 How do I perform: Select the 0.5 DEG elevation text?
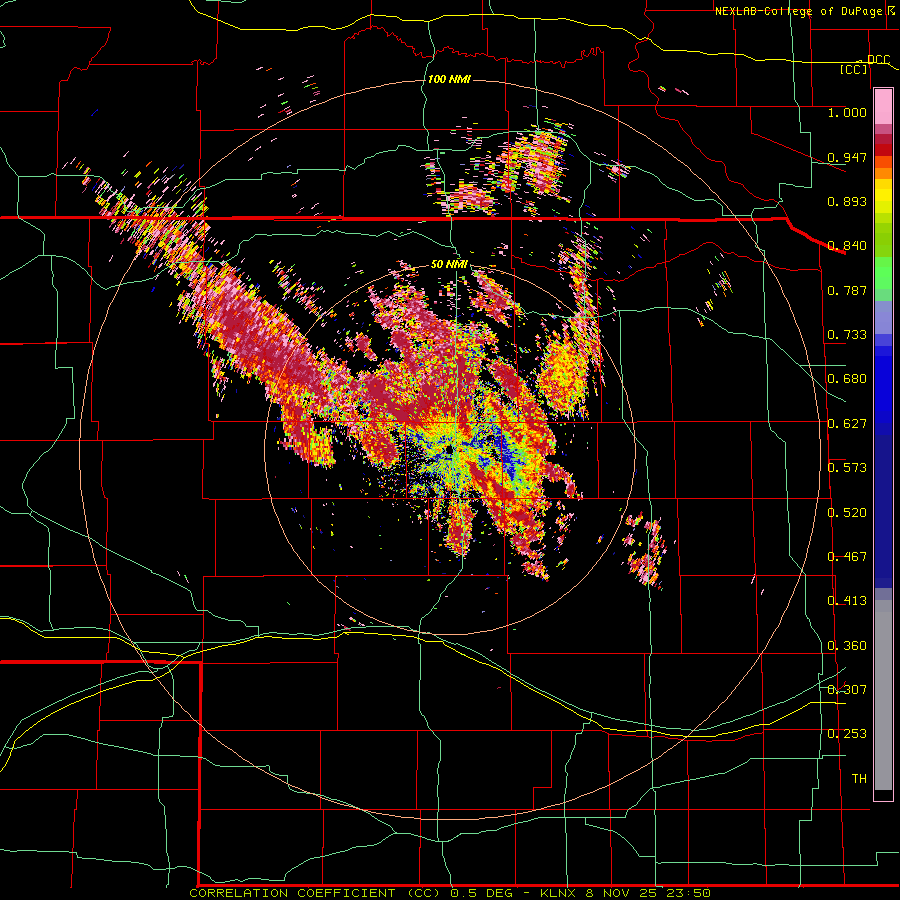(482, 893)
